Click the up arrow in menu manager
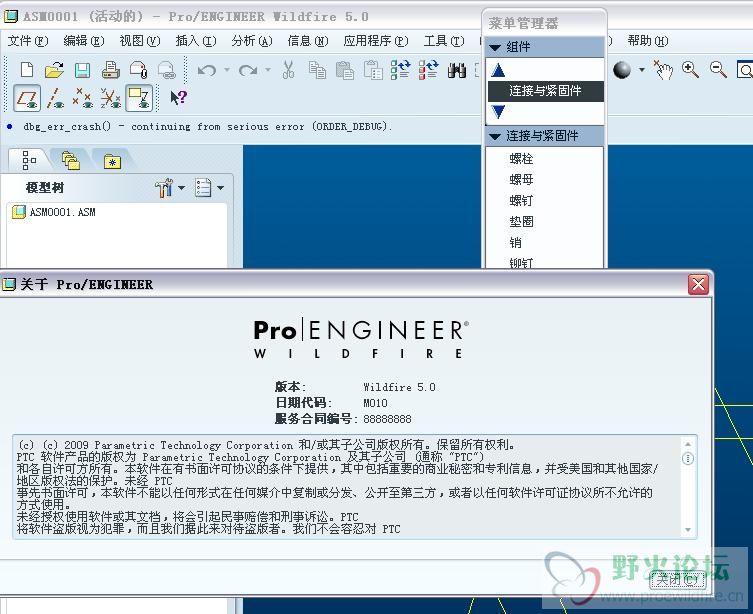Viewport: 753px width, 614px height. click(x=498, y=71)
